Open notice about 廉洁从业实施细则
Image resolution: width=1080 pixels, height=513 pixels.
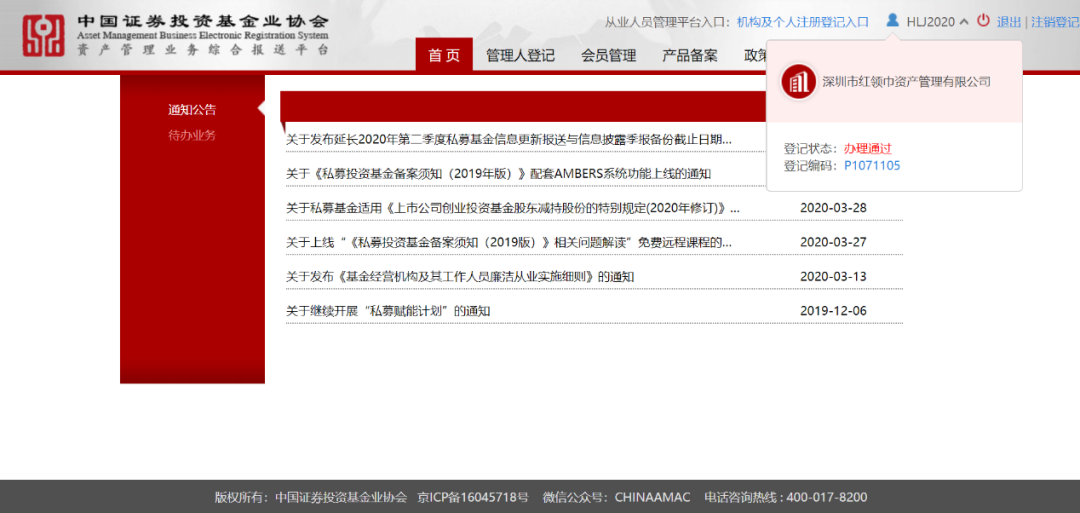[460, 277]
